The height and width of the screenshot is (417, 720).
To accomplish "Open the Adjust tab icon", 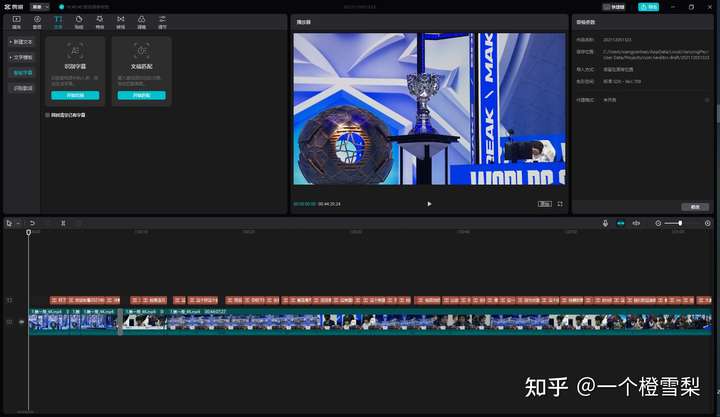I will tap(163, 22).
